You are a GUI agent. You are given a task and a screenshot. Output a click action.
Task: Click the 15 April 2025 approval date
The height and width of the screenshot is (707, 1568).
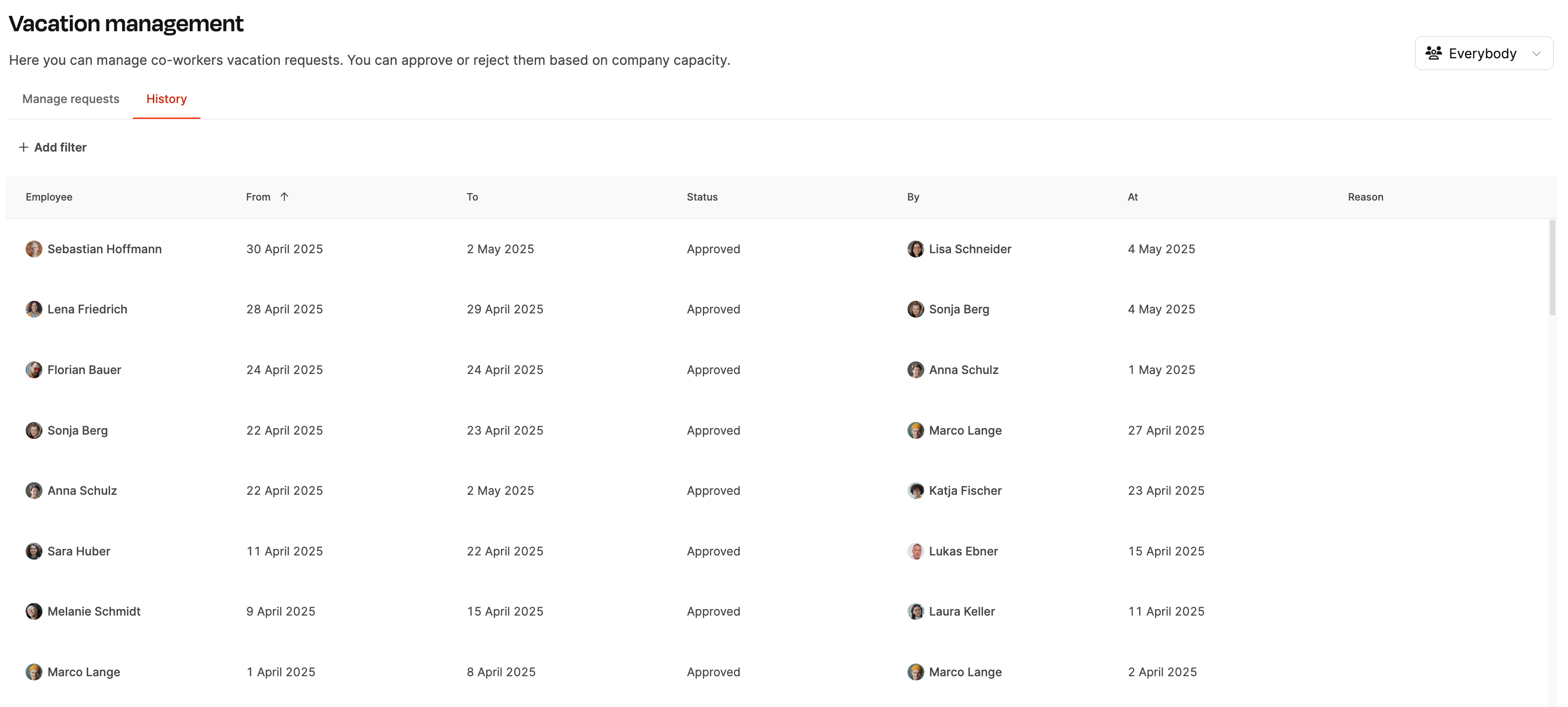pyautogui.click(x=1166, y=551)
